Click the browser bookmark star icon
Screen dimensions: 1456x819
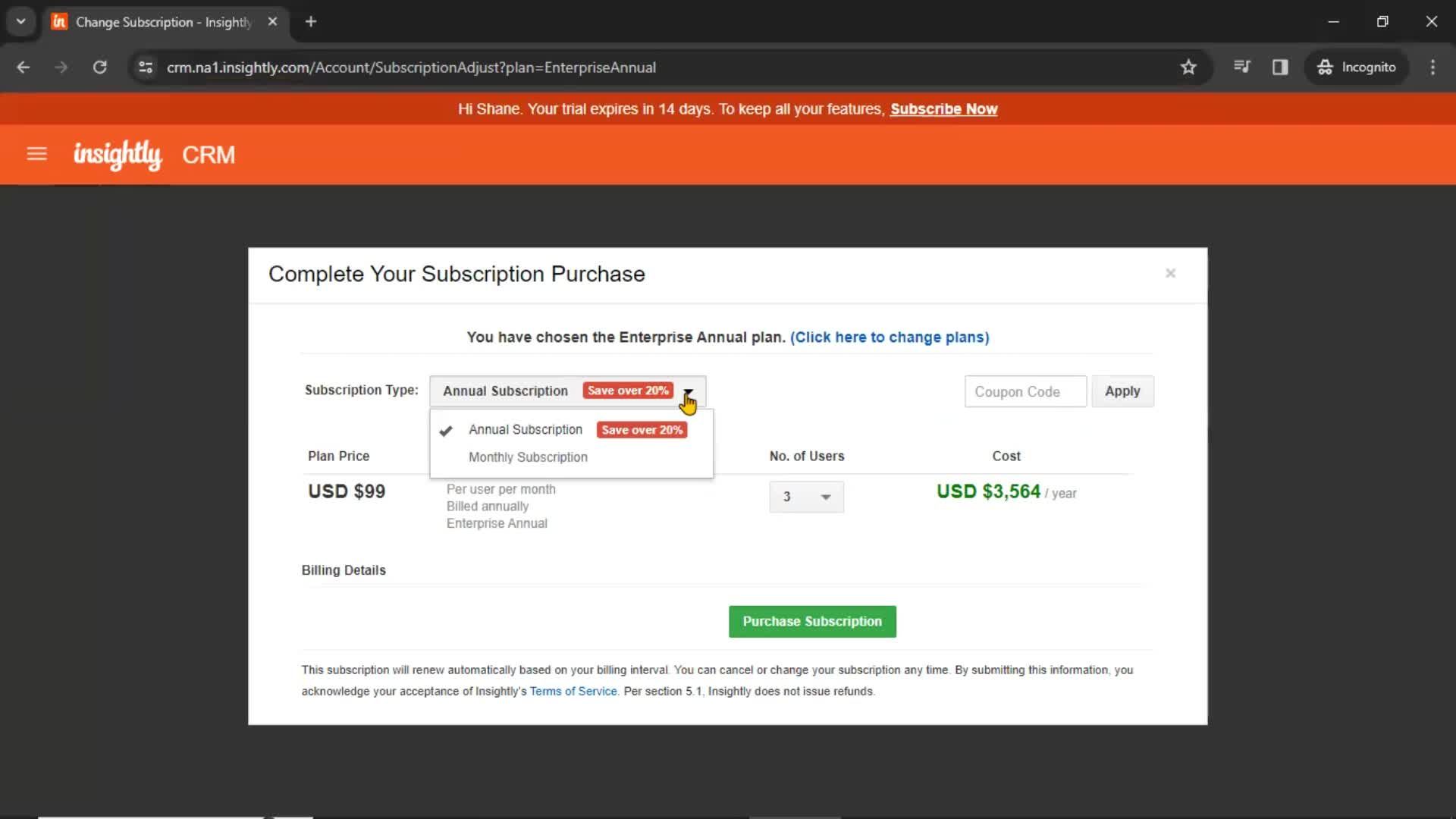(1188, 67)
